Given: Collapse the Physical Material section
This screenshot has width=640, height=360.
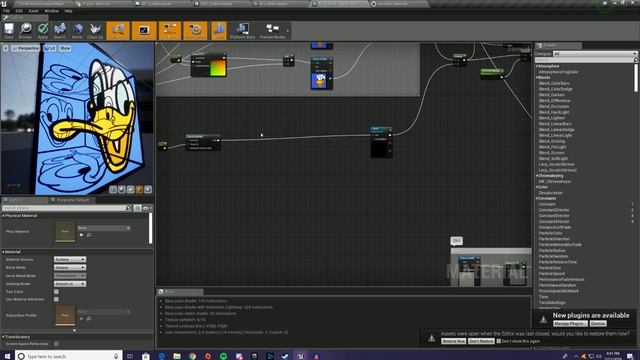Looking at the screenshot, I should 3,216.
